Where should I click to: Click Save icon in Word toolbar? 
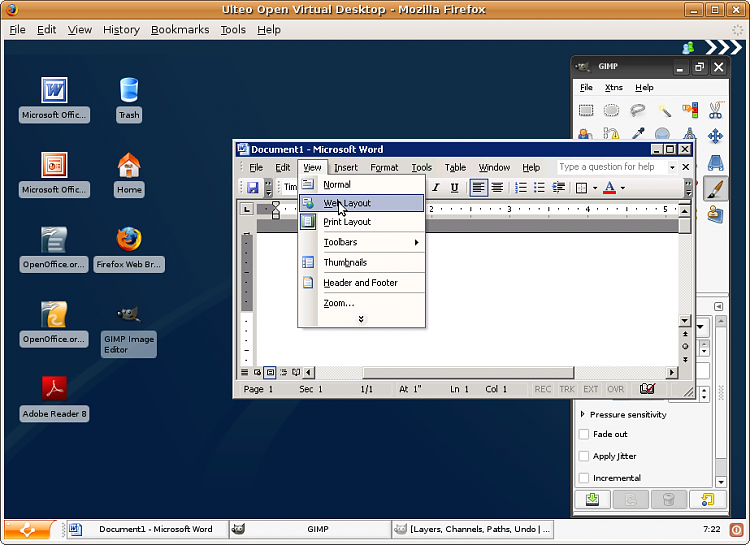[x=253, y=188]
